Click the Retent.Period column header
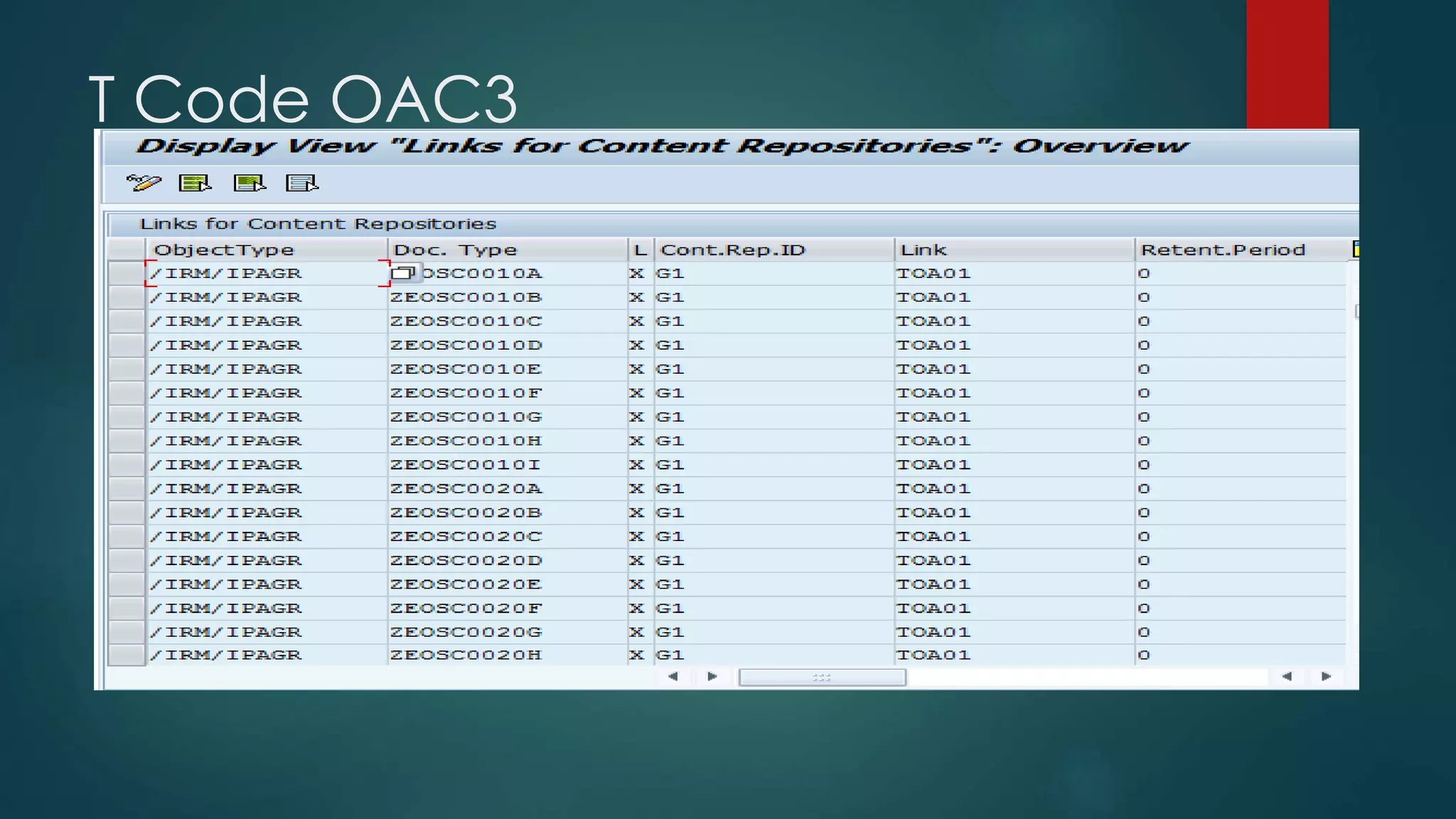This screenshot has height=819, width=1456. (1241, 250)
